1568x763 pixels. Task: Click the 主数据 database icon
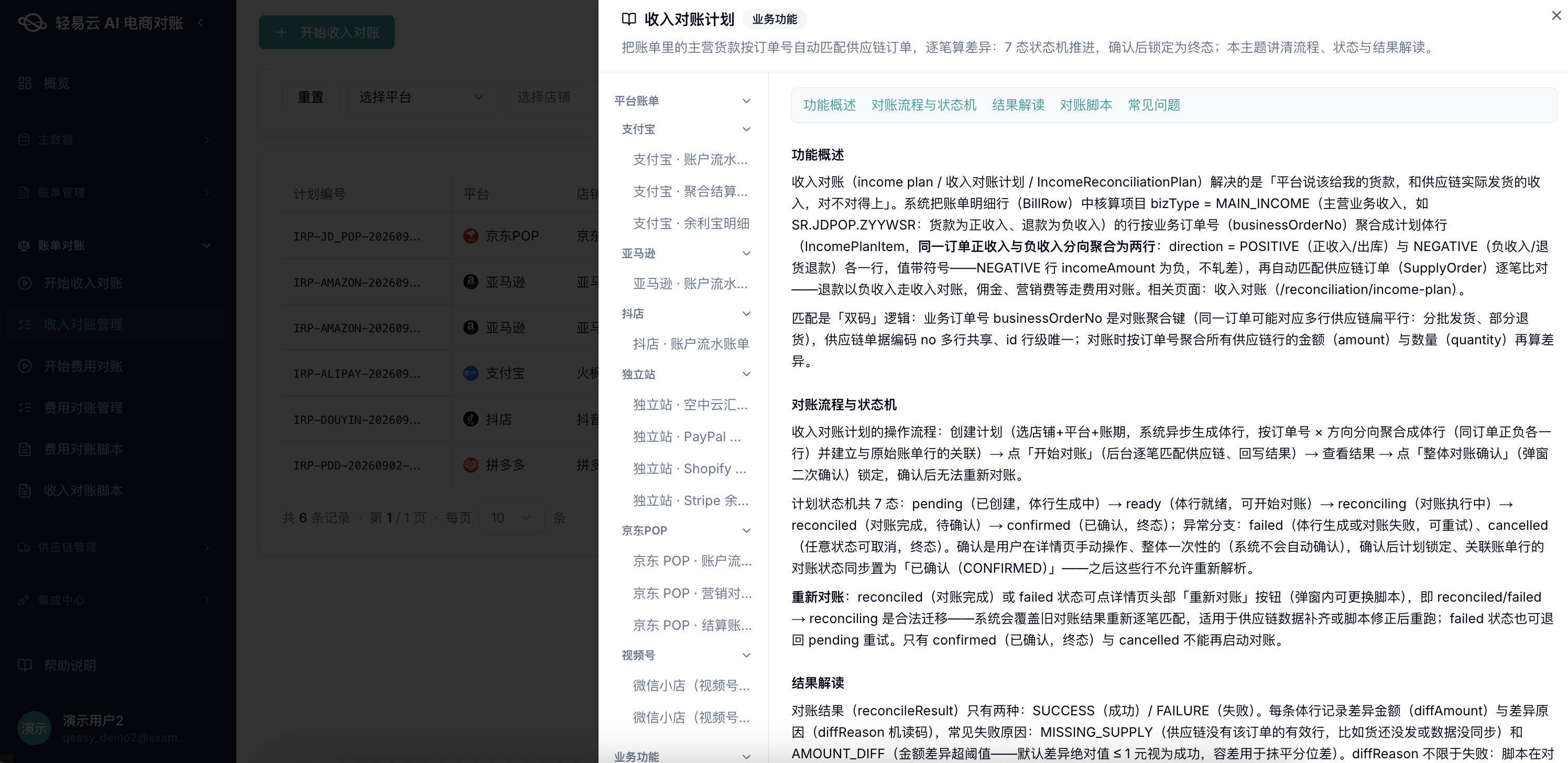24,139
